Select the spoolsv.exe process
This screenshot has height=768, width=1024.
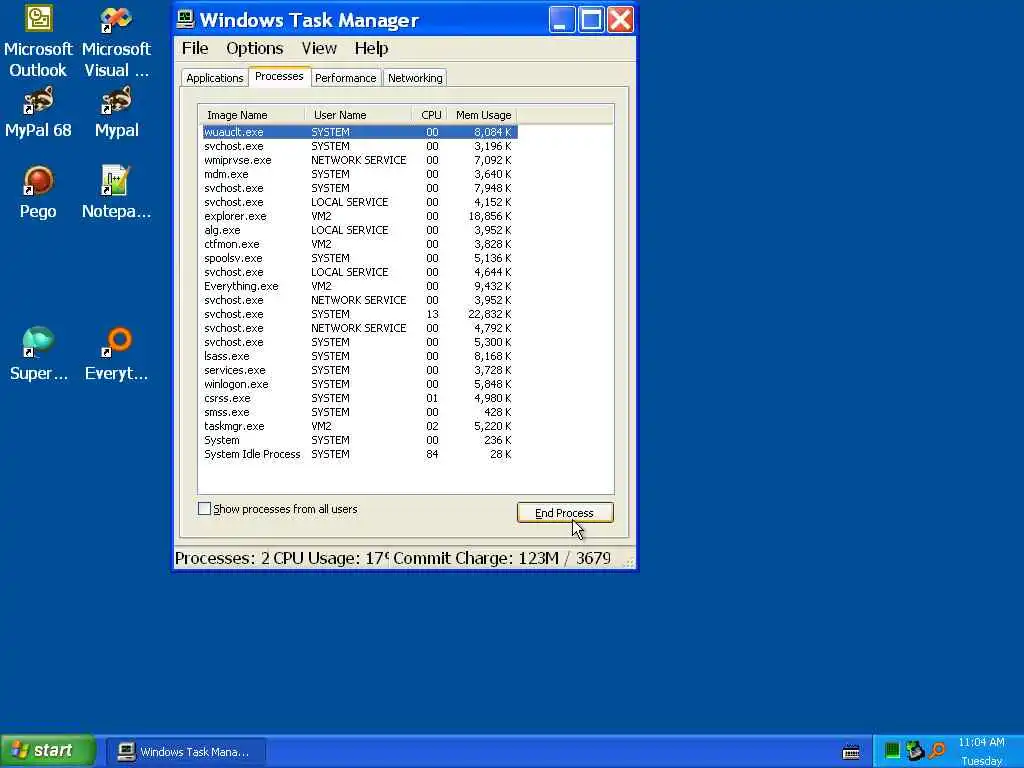(x=359, y=258)
